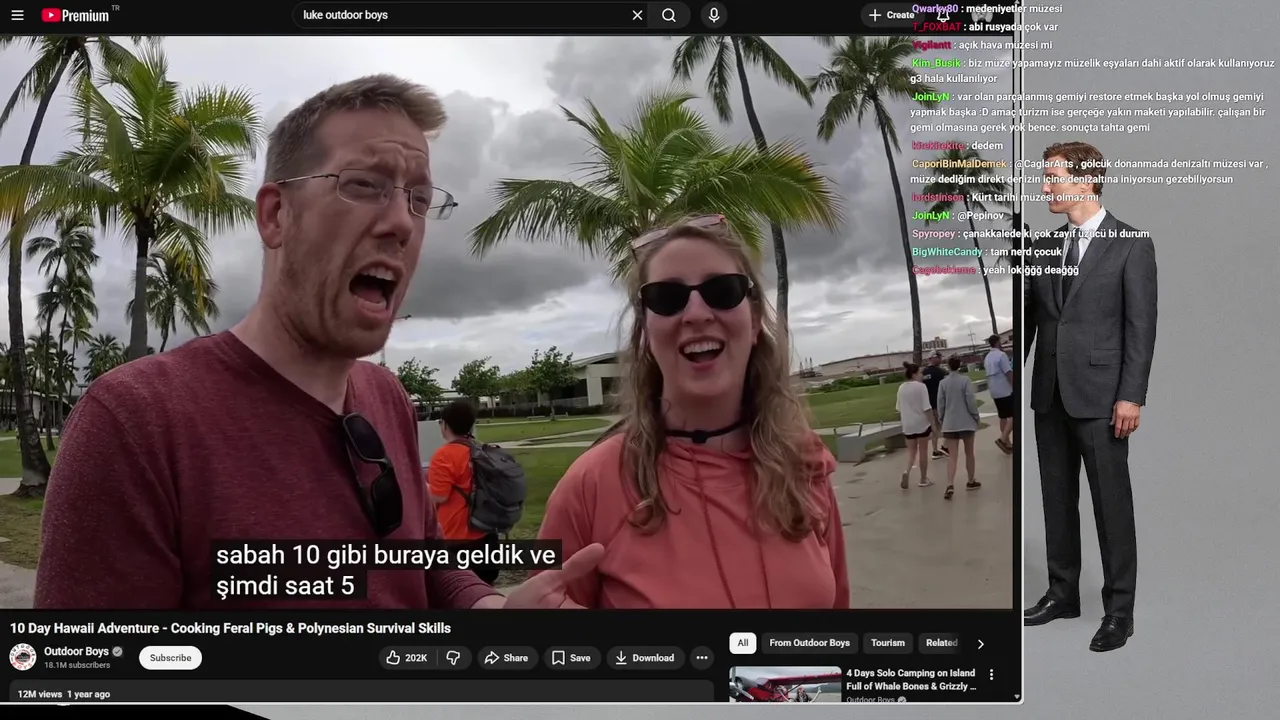Click chat username JoinLyN before 'var olan'

pyautogui.click(x=931, y=97)
